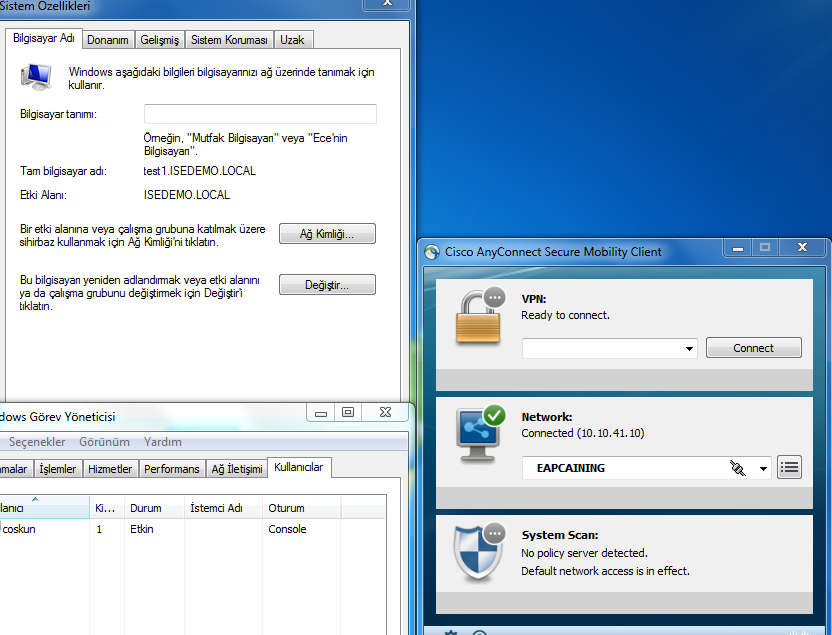Expand the EAPCAINING network dropdown arrow

[x=763, y=468]
